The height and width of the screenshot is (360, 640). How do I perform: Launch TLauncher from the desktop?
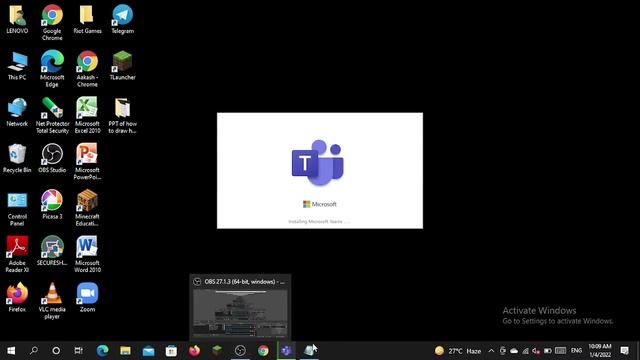(x=122, y=66)
